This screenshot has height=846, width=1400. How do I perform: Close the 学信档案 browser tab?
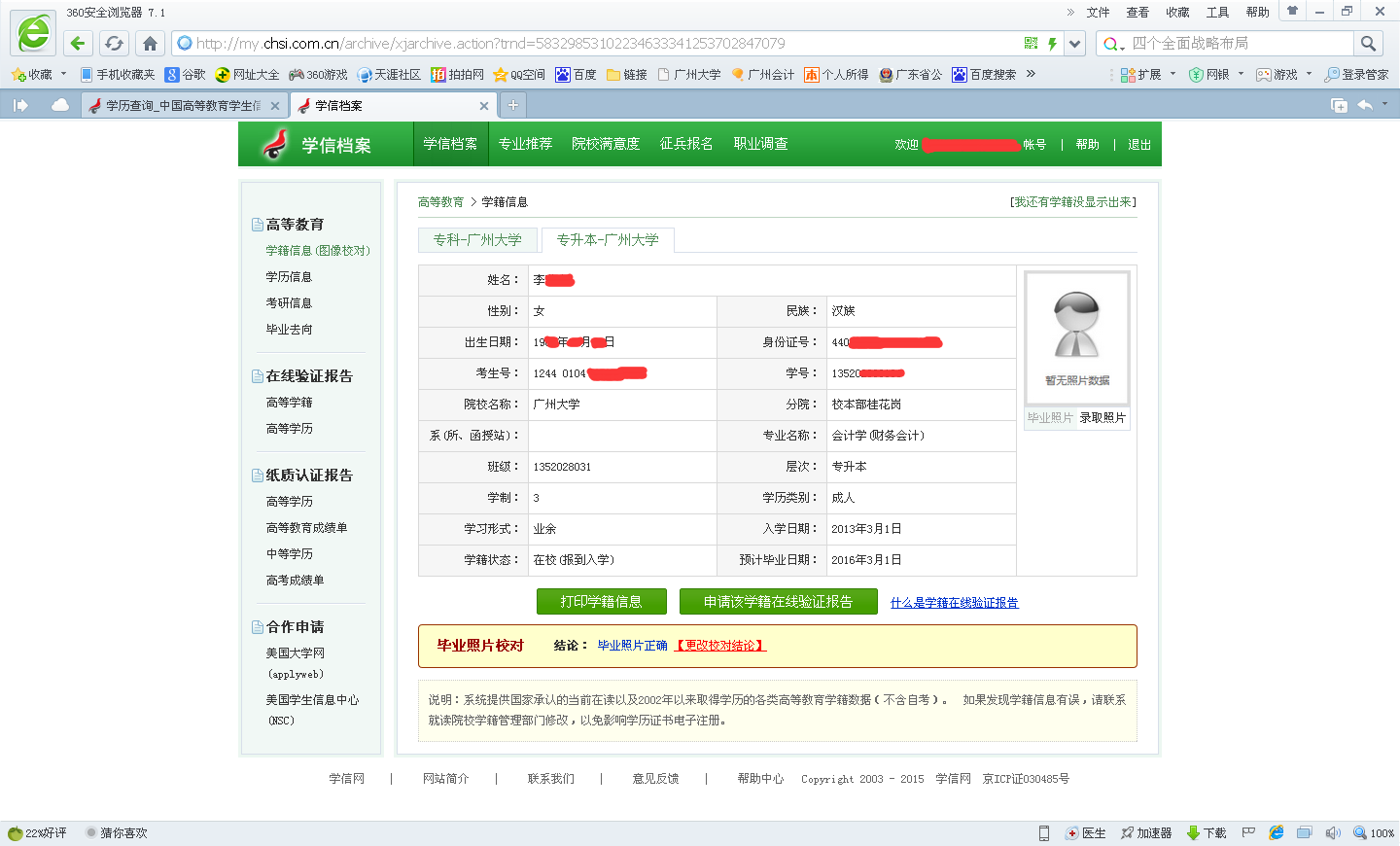tap(484, 106)
